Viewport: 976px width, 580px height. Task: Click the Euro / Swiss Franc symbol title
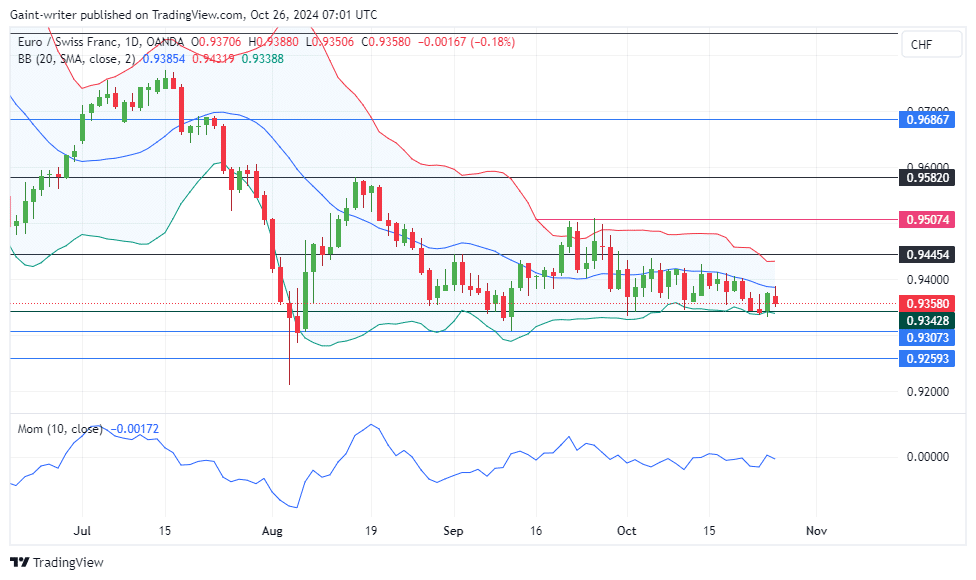[x=68, y=42]
